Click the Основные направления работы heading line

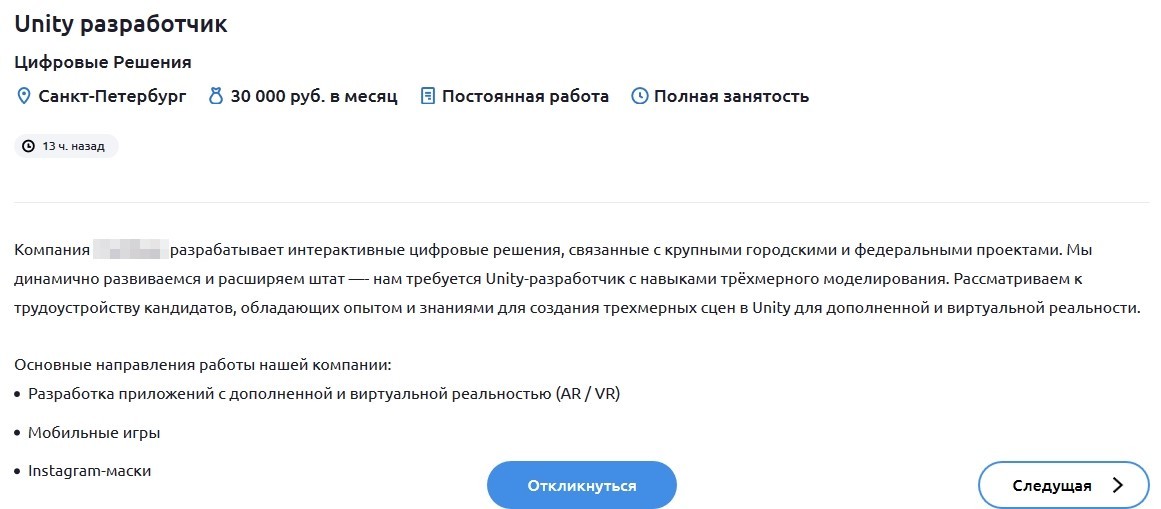(x=202, y=365)
